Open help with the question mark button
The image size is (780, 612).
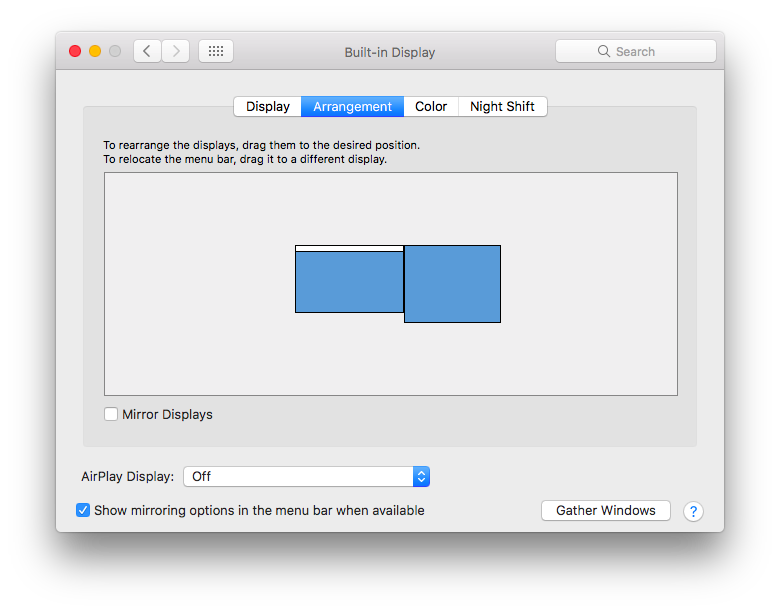pos(693,511)
